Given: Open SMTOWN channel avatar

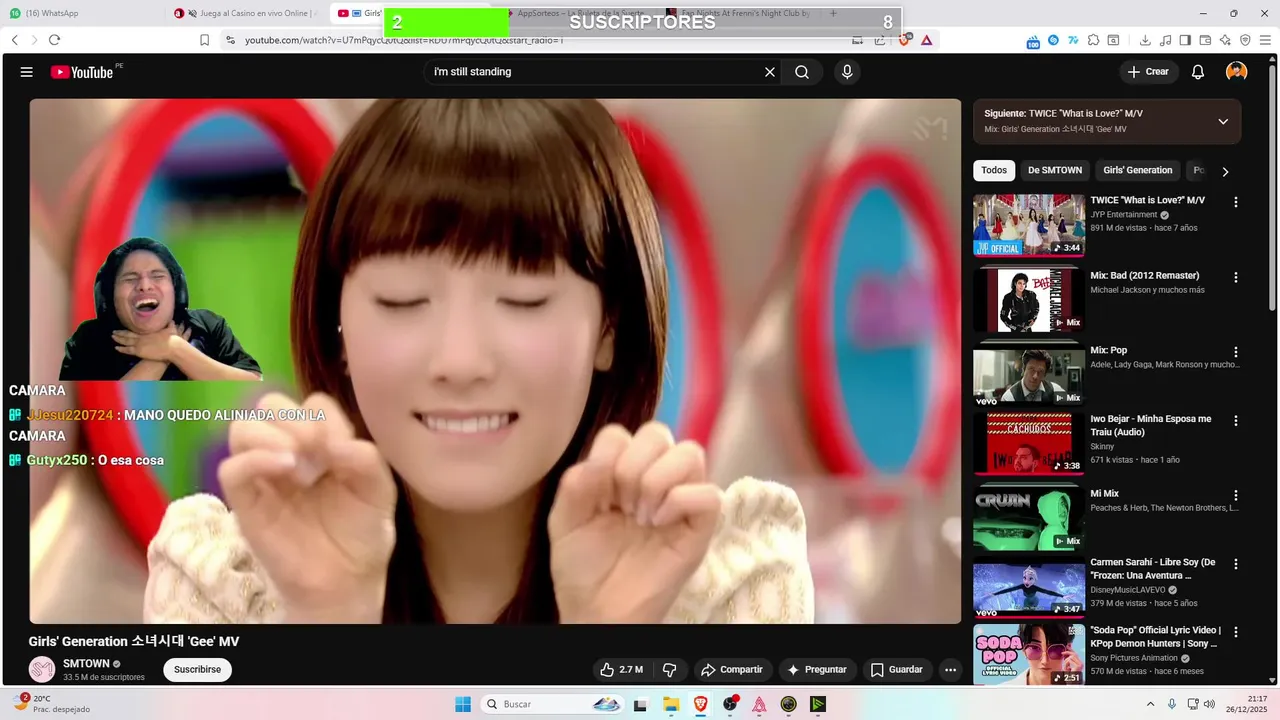Looking at the screenshot, I should (x=42, y=670).
